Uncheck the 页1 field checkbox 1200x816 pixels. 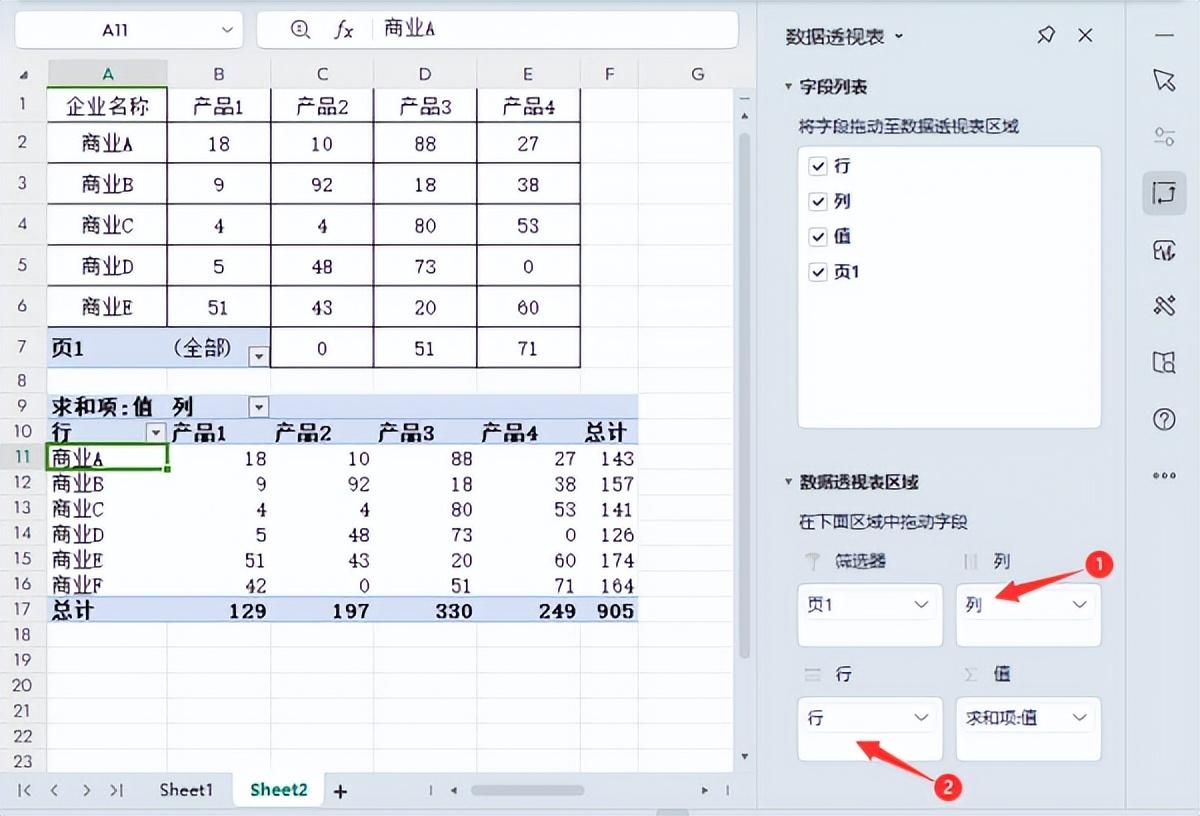click(818, 272)
